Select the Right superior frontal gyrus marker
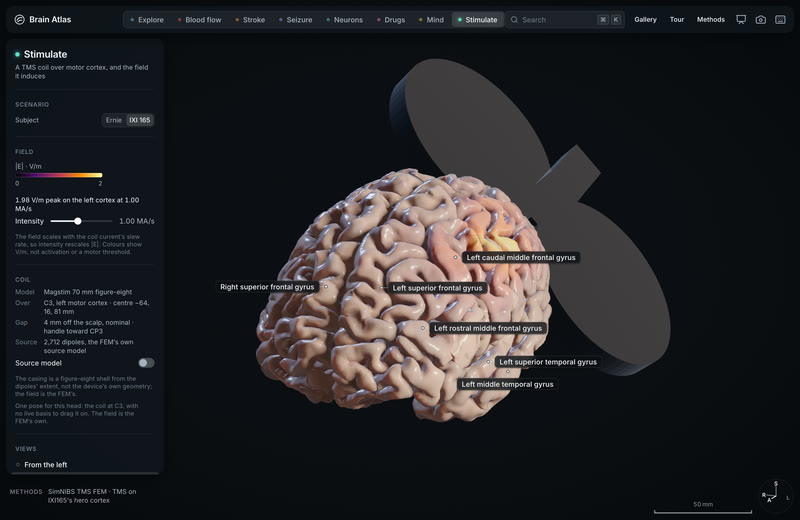800x520 pixels. (x=326, y=287)
